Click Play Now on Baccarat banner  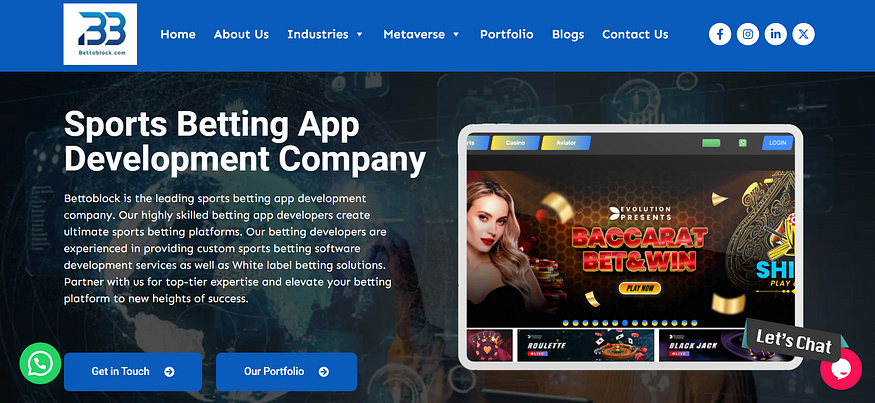point(640,288)
